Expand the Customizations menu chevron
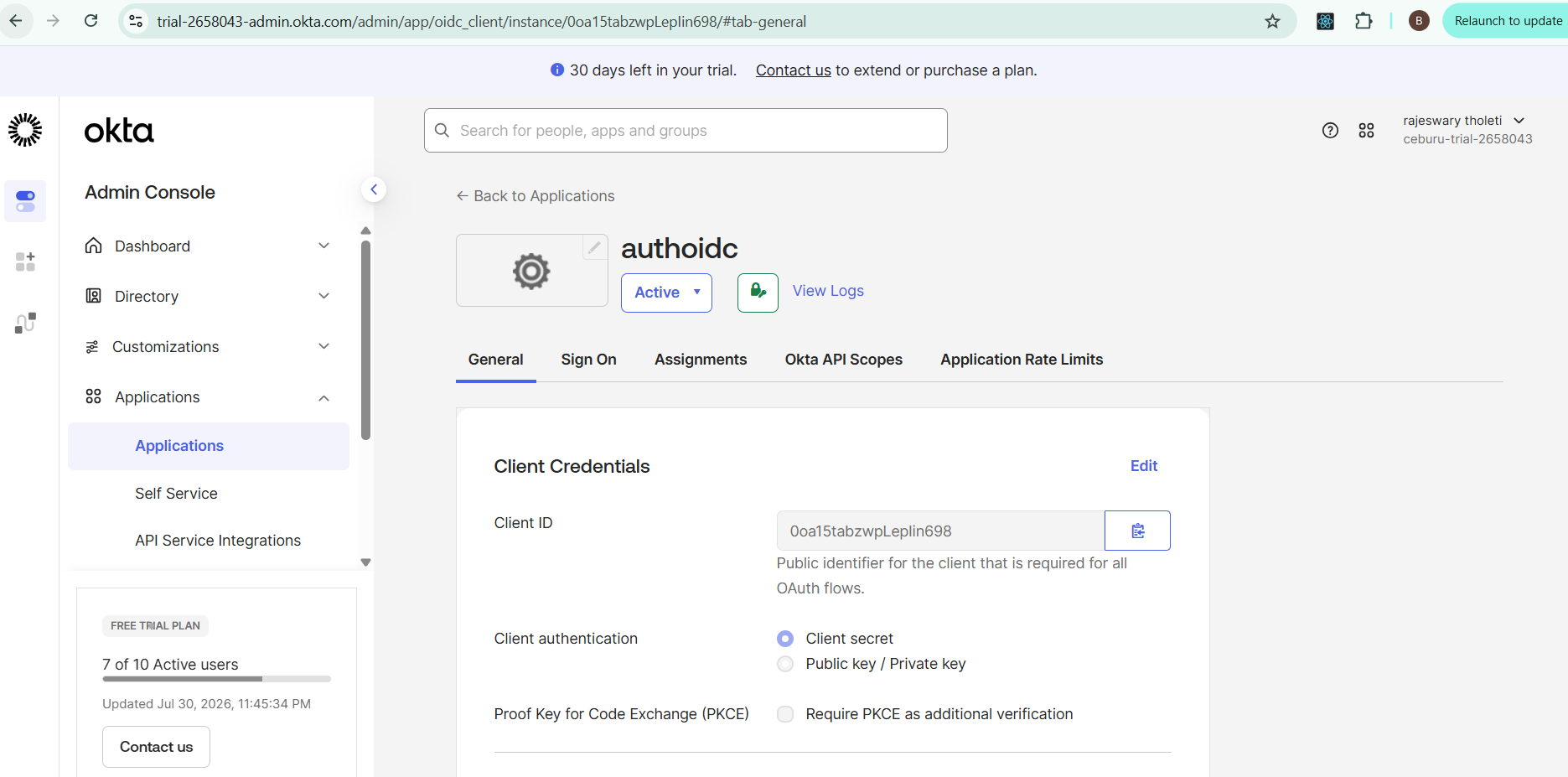 click(323, 346)
